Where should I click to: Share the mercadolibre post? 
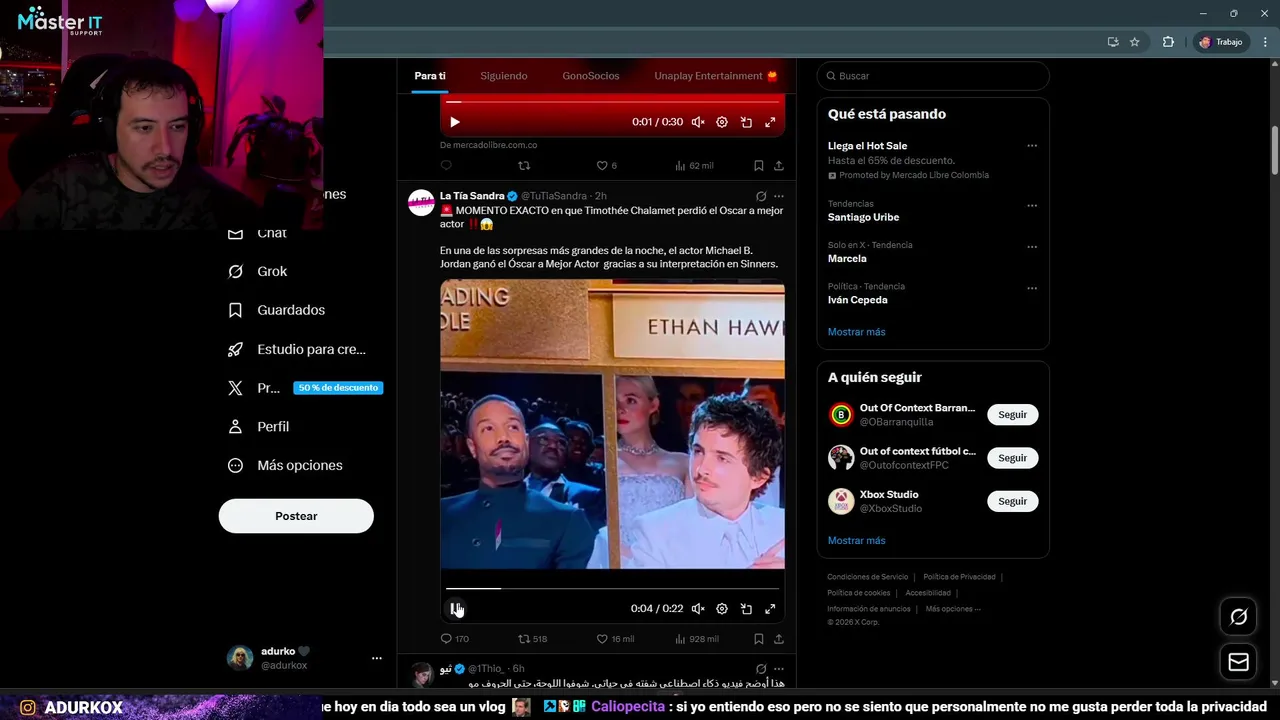[779, 166]
